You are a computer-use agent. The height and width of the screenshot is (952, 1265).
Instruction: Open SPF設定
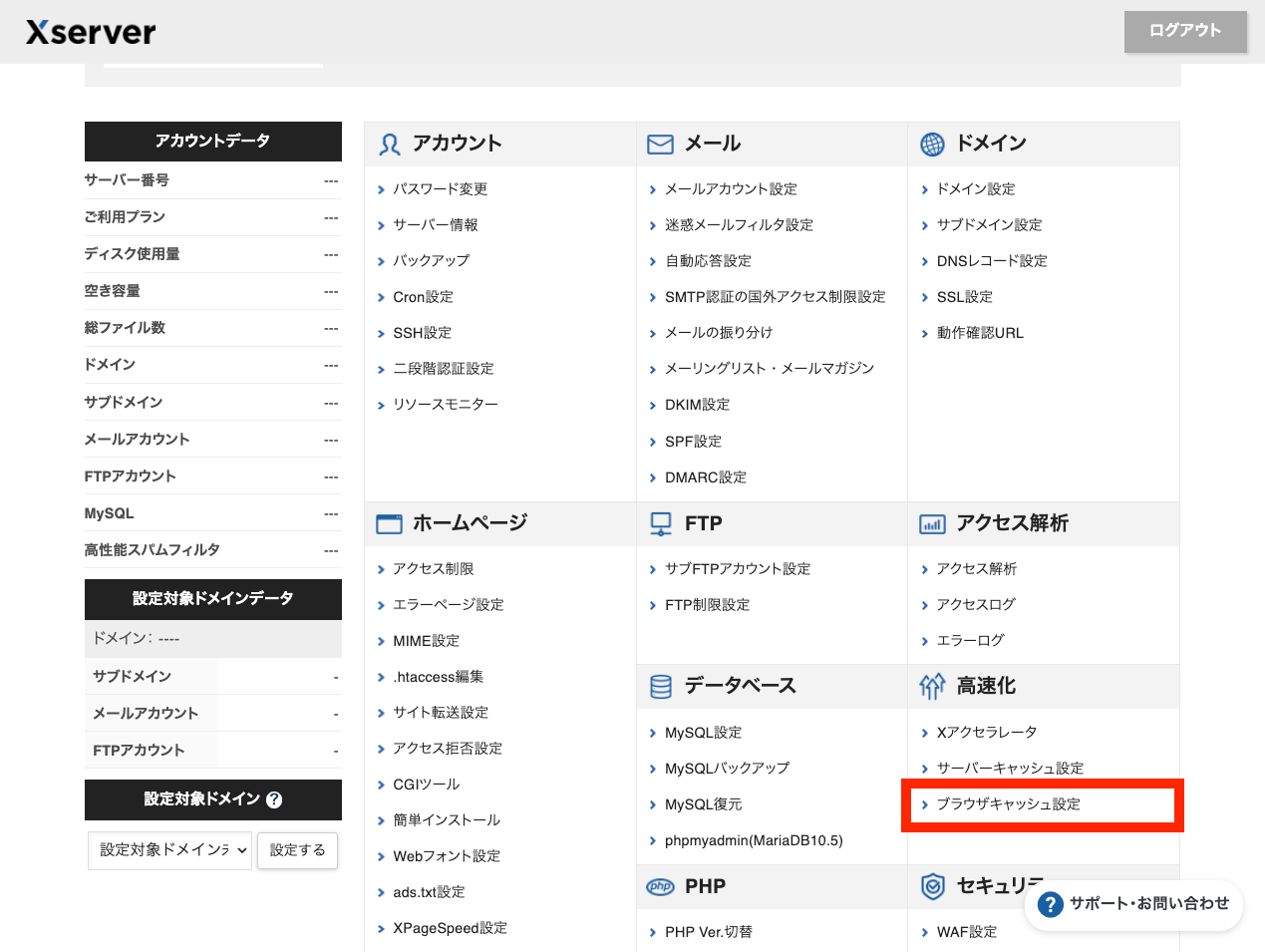point(693,442)
